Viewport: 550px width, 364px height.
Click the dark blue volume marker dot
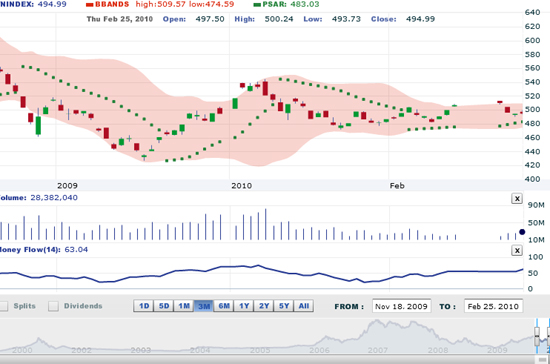point(522,232)
